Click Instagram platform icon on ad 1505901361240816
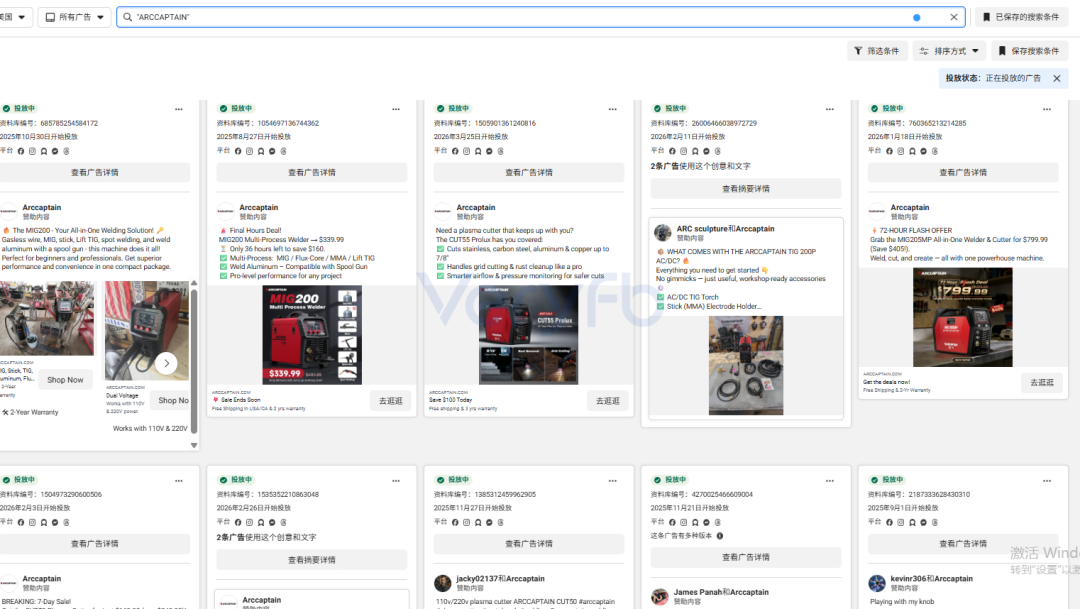 click(466, 151)
